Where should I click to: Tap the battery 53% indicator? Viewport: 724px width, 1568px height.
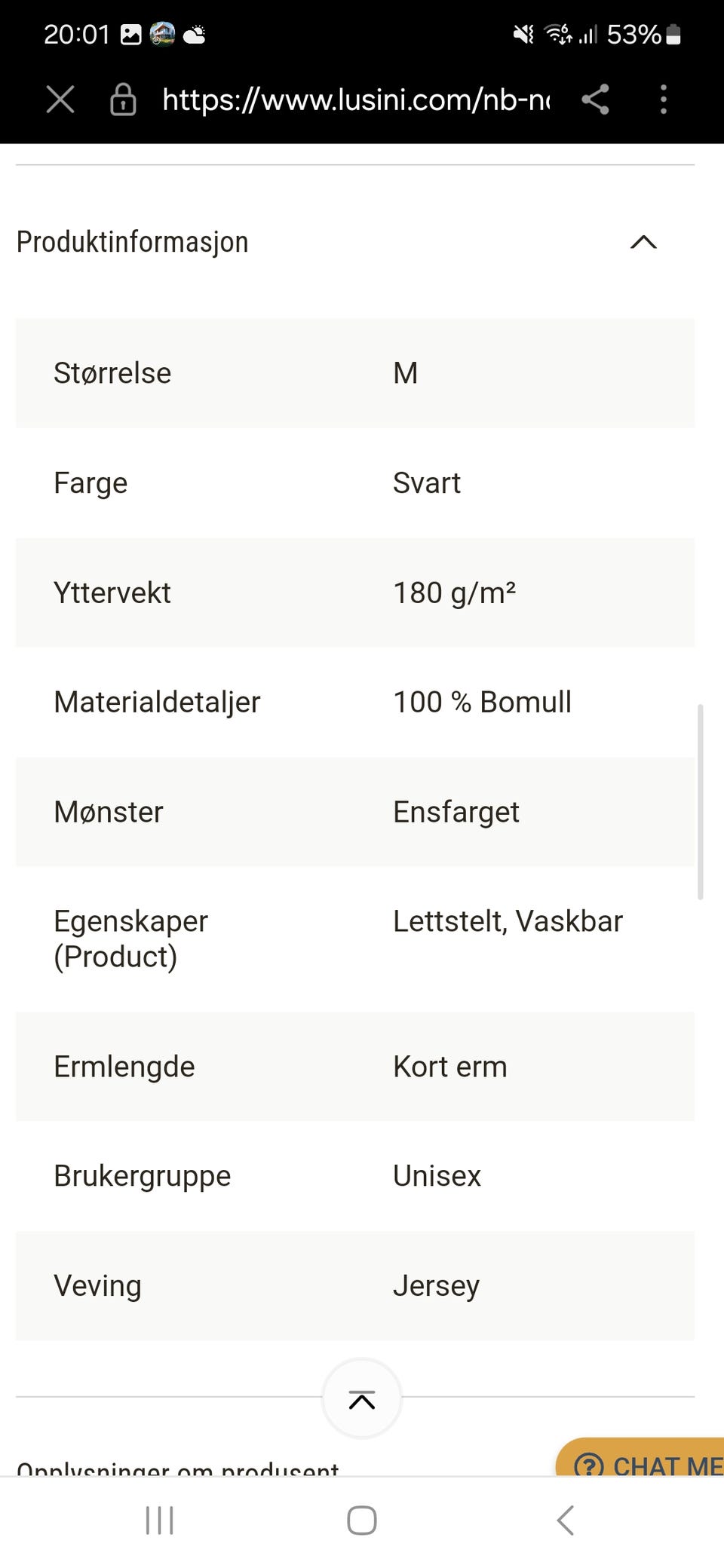643,35
